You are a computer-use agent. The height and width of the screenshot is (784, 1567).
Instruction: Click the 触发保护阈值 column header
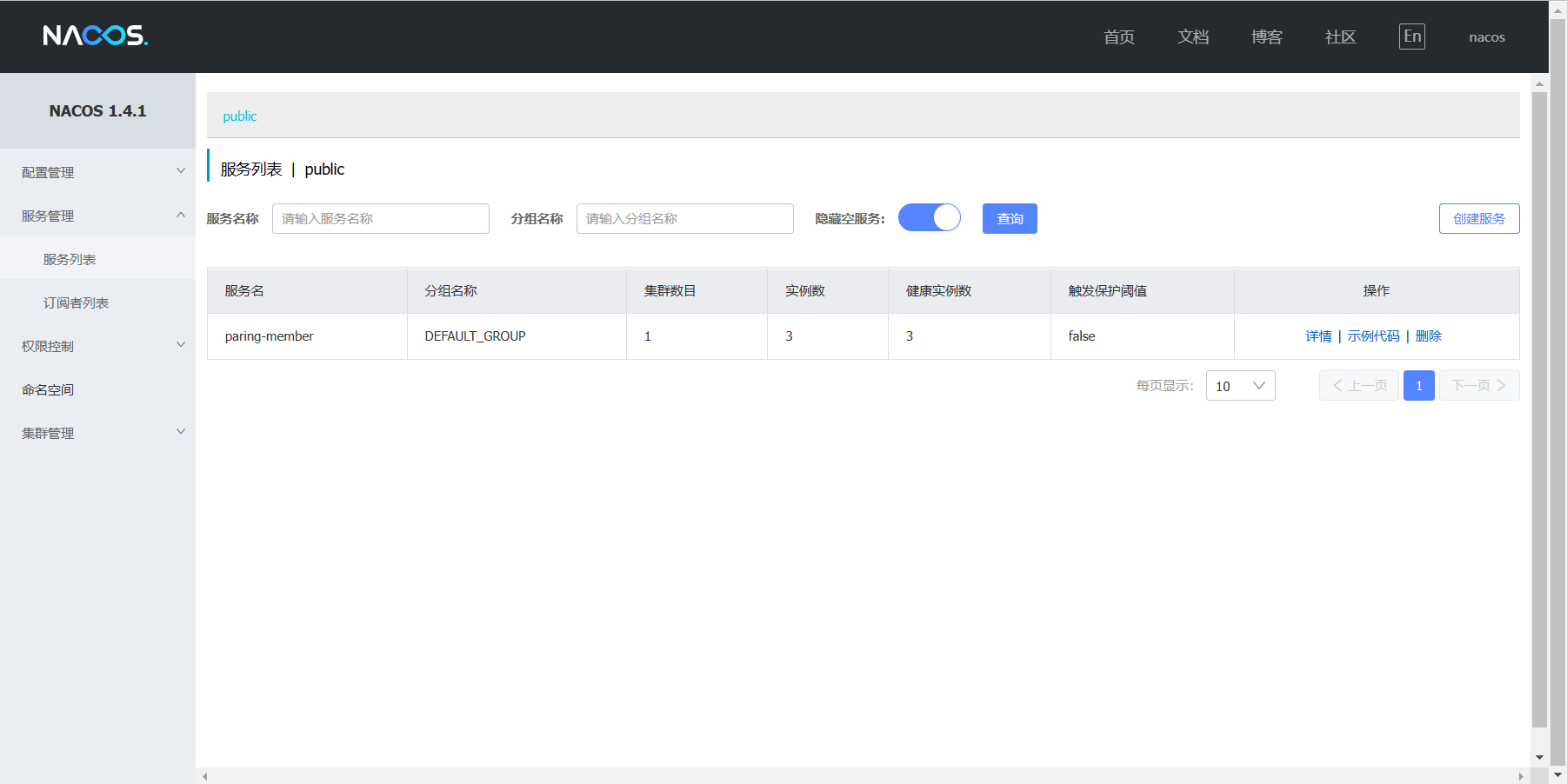(x=1143, y=290)
